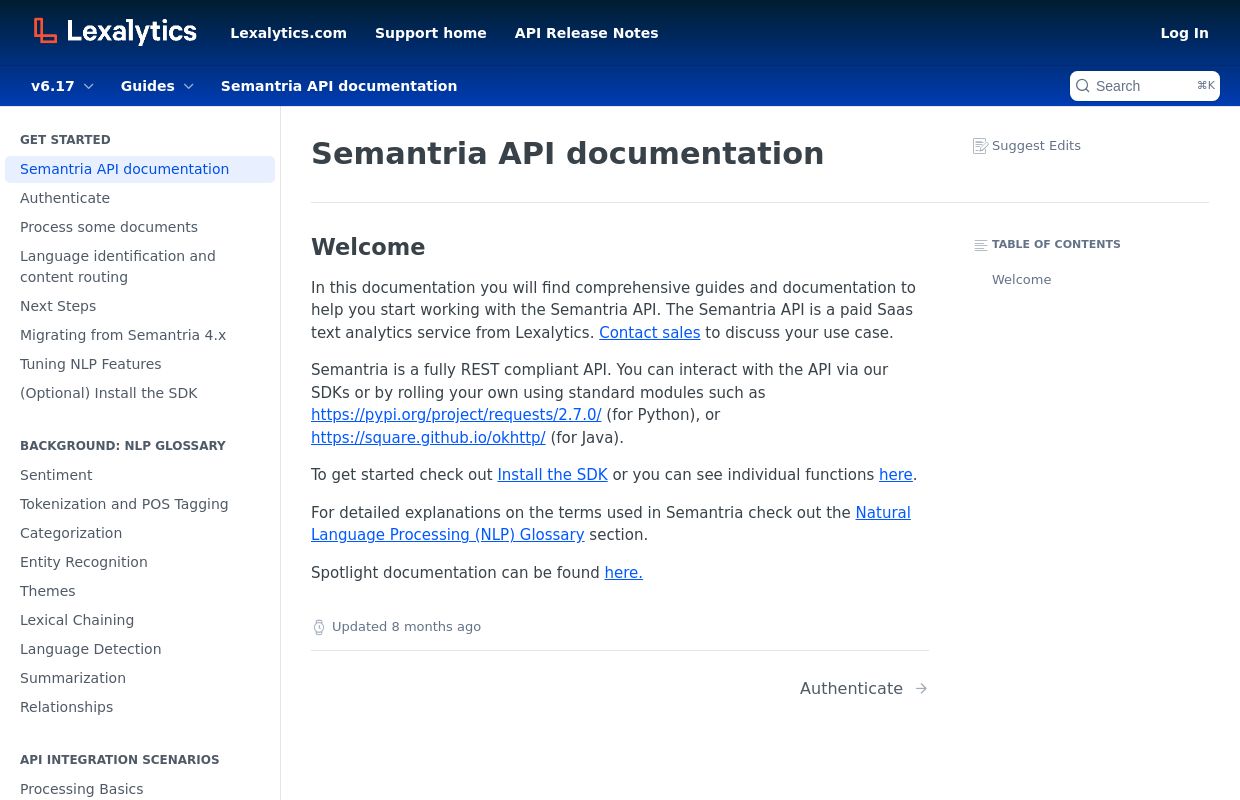Click the Welcome section heading
Image resolution: width=1240 pixels, height=800 pixels.
(x=368, y=247)
